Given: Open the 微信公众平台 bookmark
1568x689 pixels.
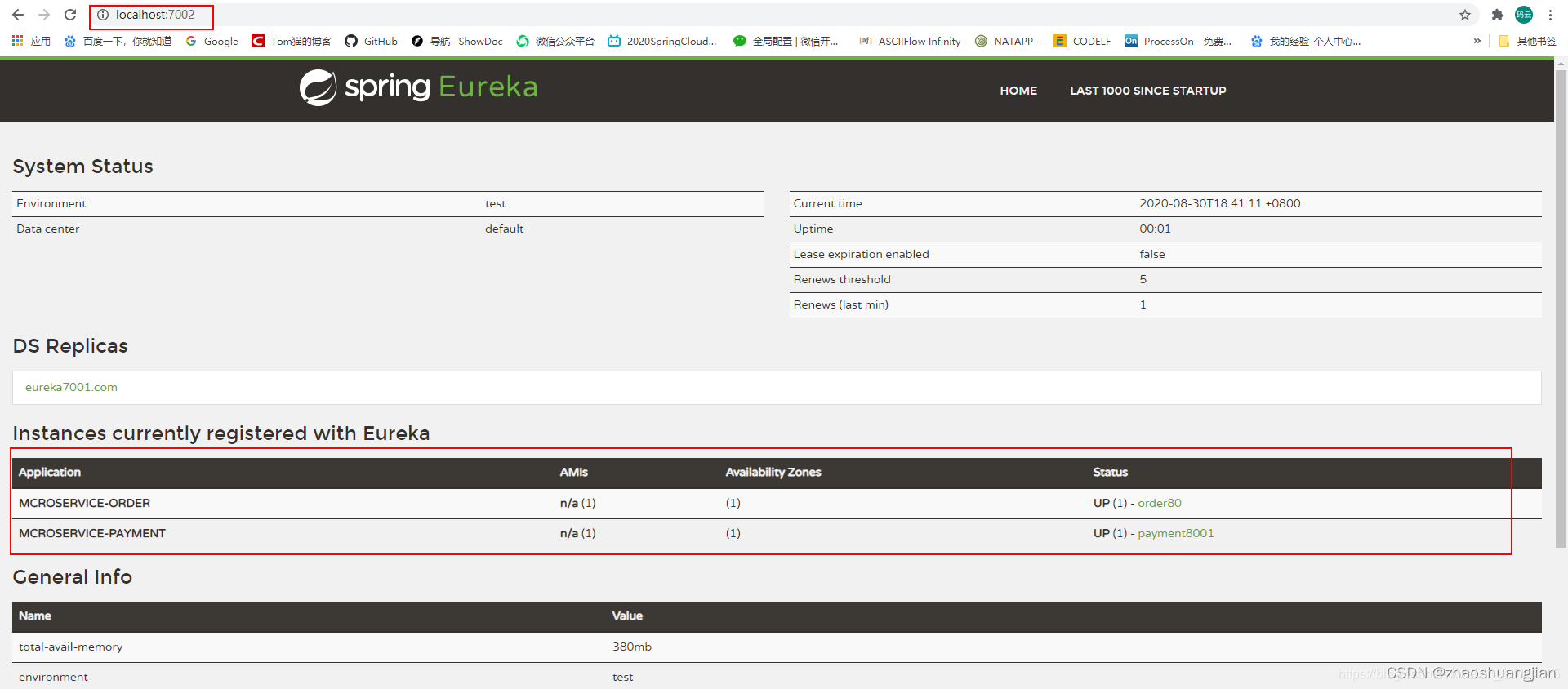Looking at the screenshot, I should pyautogui.click(x=555, y=41).
